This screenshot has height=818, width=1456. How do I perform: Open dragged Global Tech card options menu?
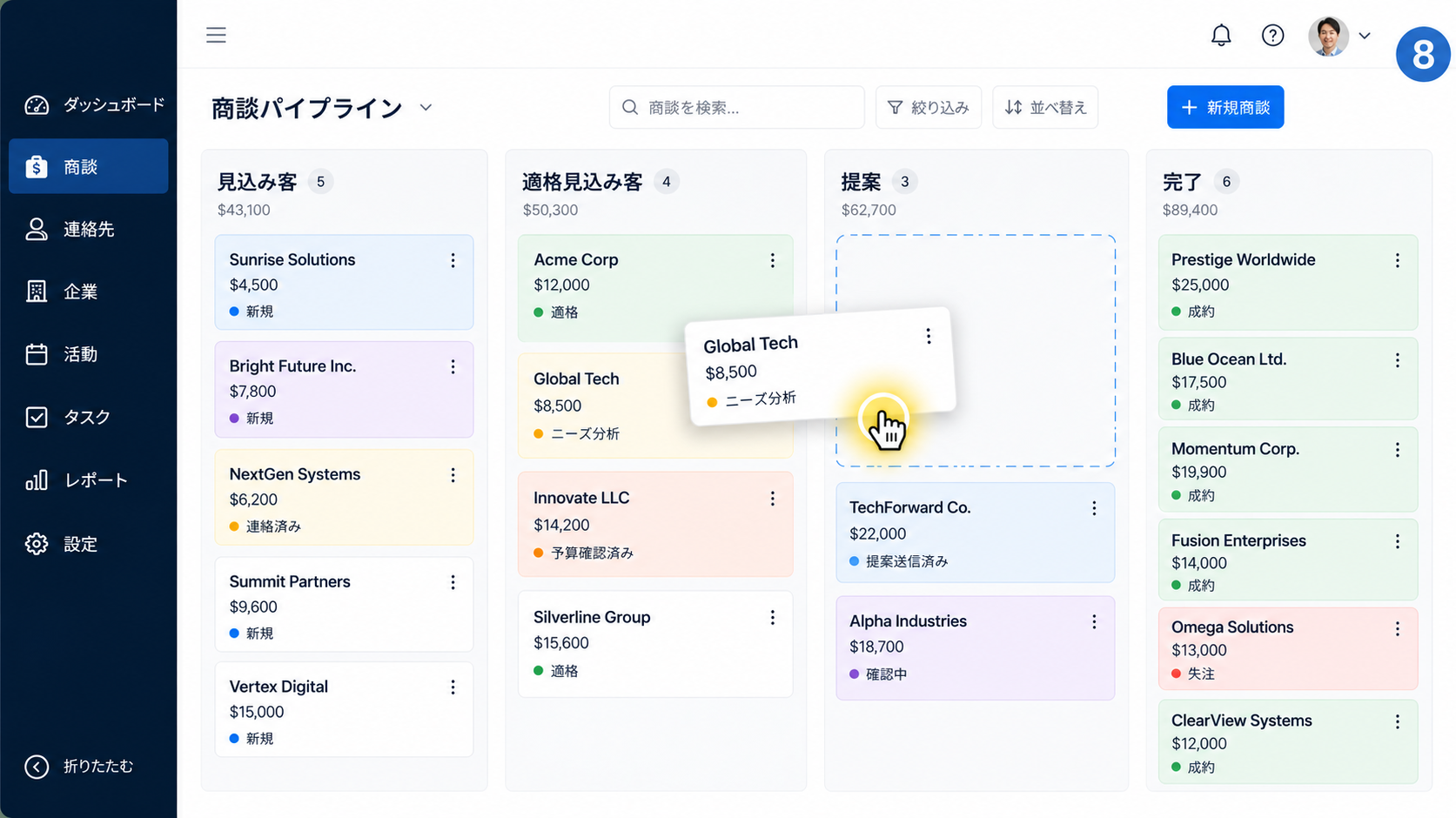click(x=929, y=336)
